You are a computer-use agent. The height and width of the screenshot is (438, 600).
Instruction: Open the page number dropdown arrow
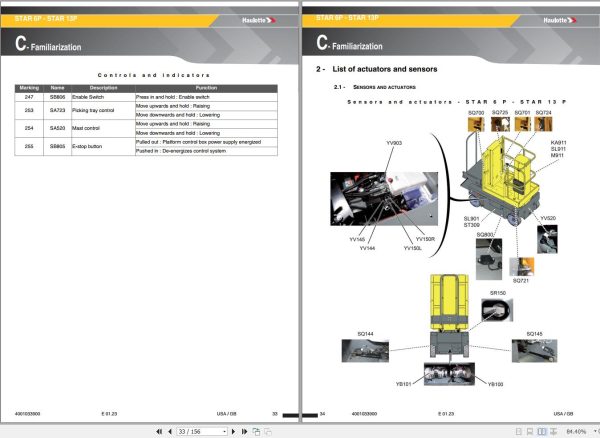click(x=225, y=431)
